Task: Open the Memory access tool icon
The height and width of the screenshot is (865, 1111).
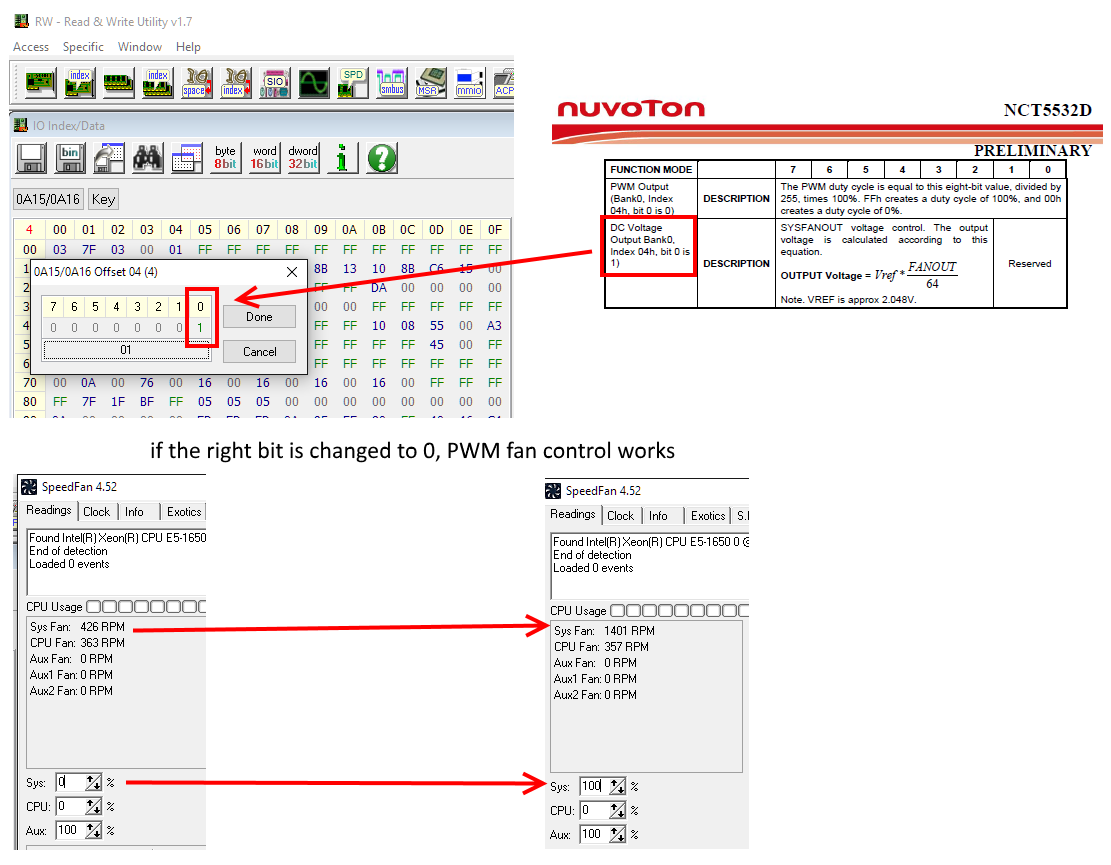Action: point(119,83)
